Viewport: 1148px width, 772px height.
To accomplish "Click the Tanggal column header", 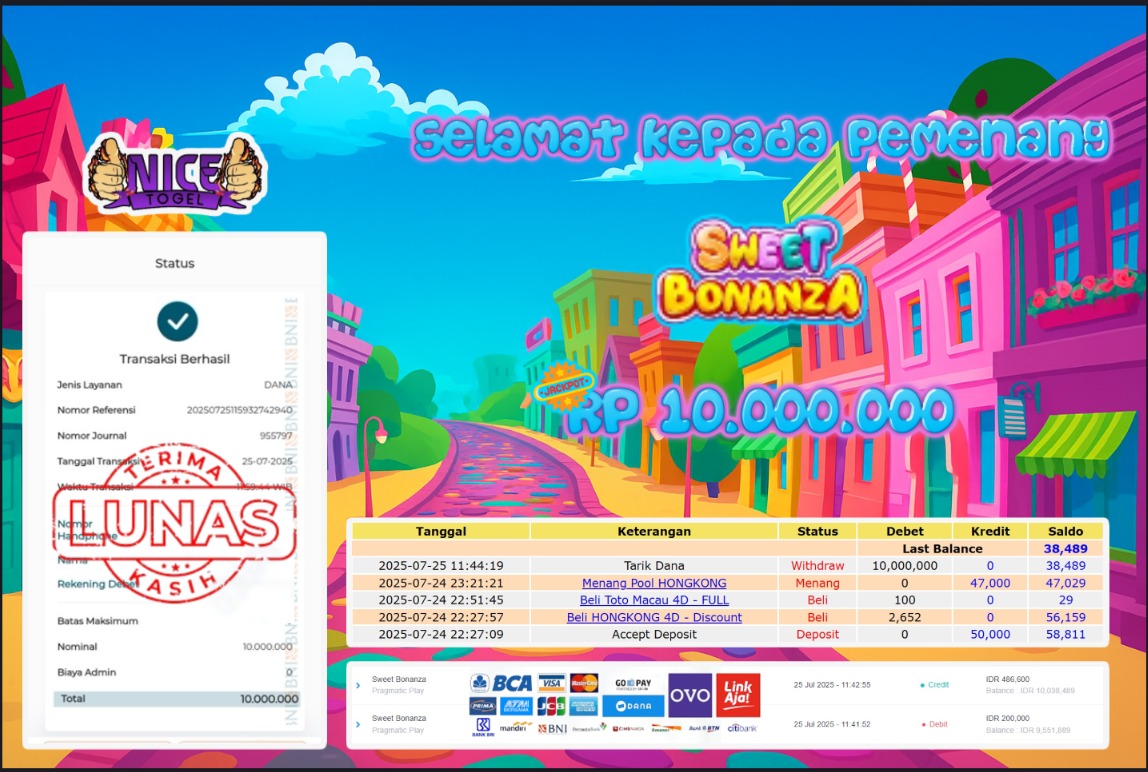I will click(440, 531).
